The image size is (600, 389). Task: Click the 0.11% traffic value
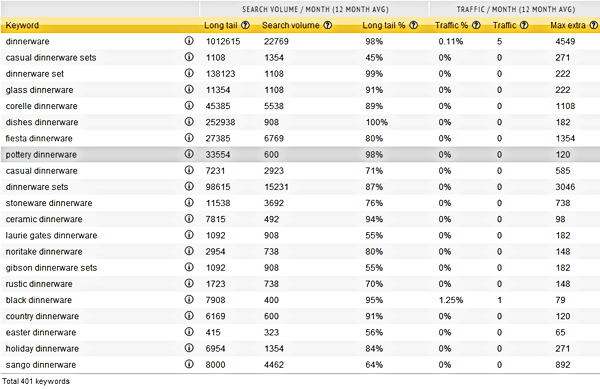pyautogui.click(x=451, y=41)
